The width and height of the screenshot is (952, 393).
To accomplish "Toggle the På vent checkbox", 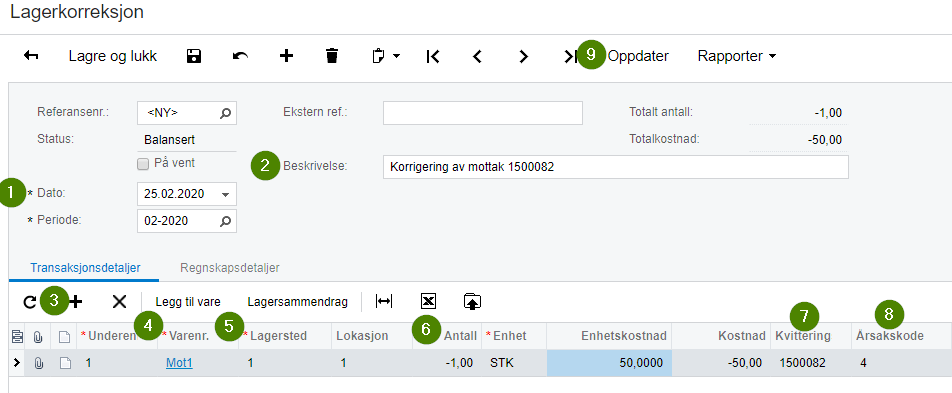I will [143, 163].
